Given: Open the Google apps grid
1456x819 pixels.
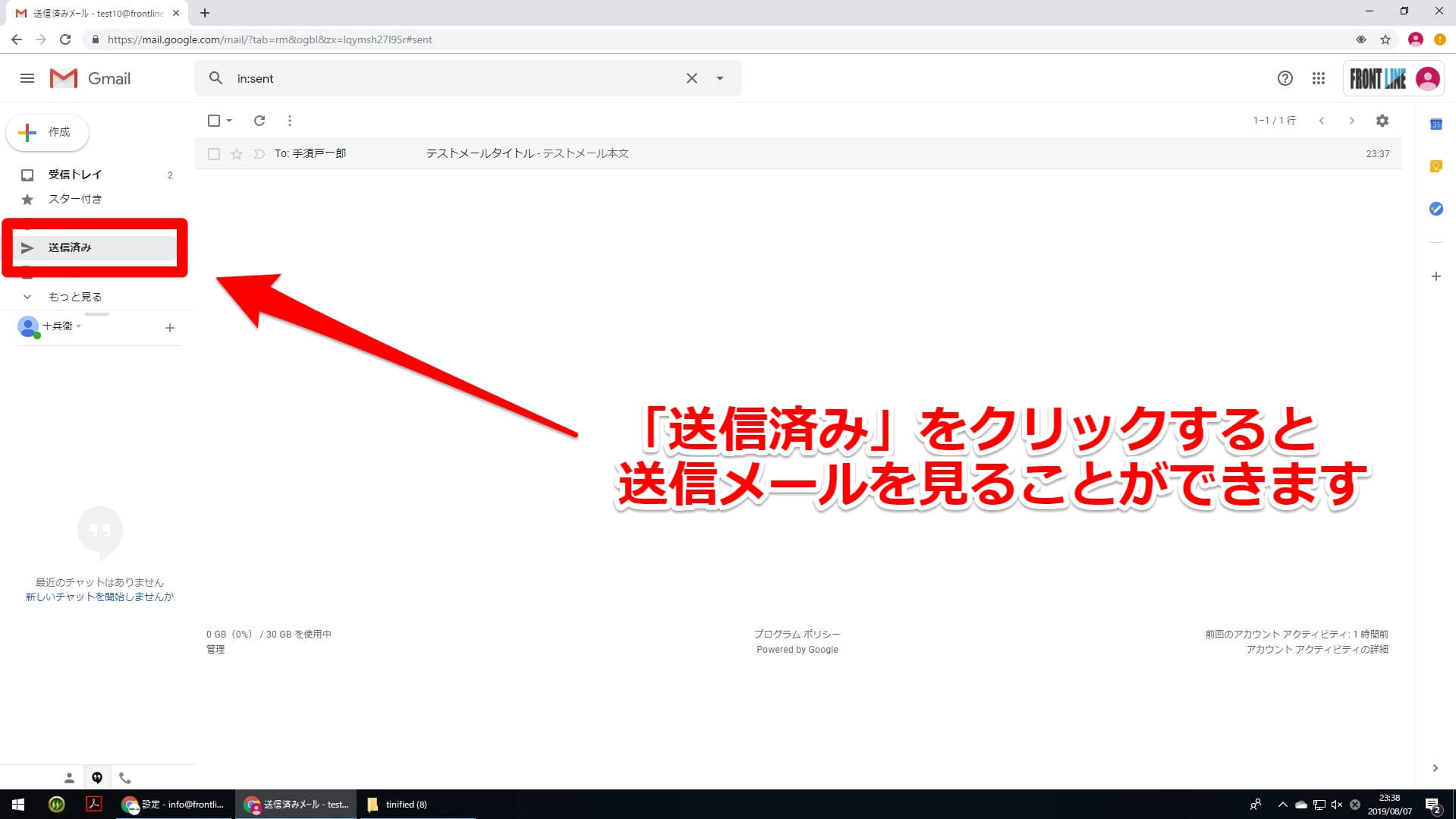Looking at the screenshot, I should pyautogui.click(x=1319, y=78).
